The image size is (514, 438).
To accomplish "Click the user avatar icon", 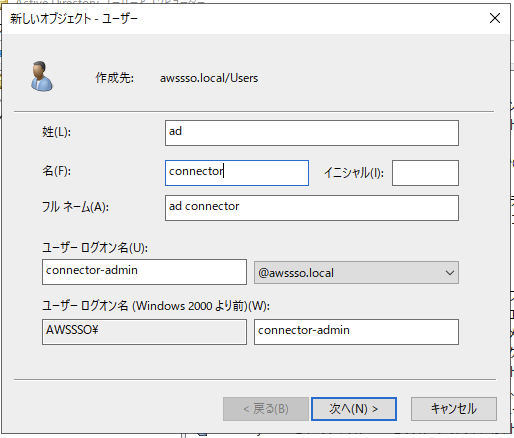I will (42, 76).
